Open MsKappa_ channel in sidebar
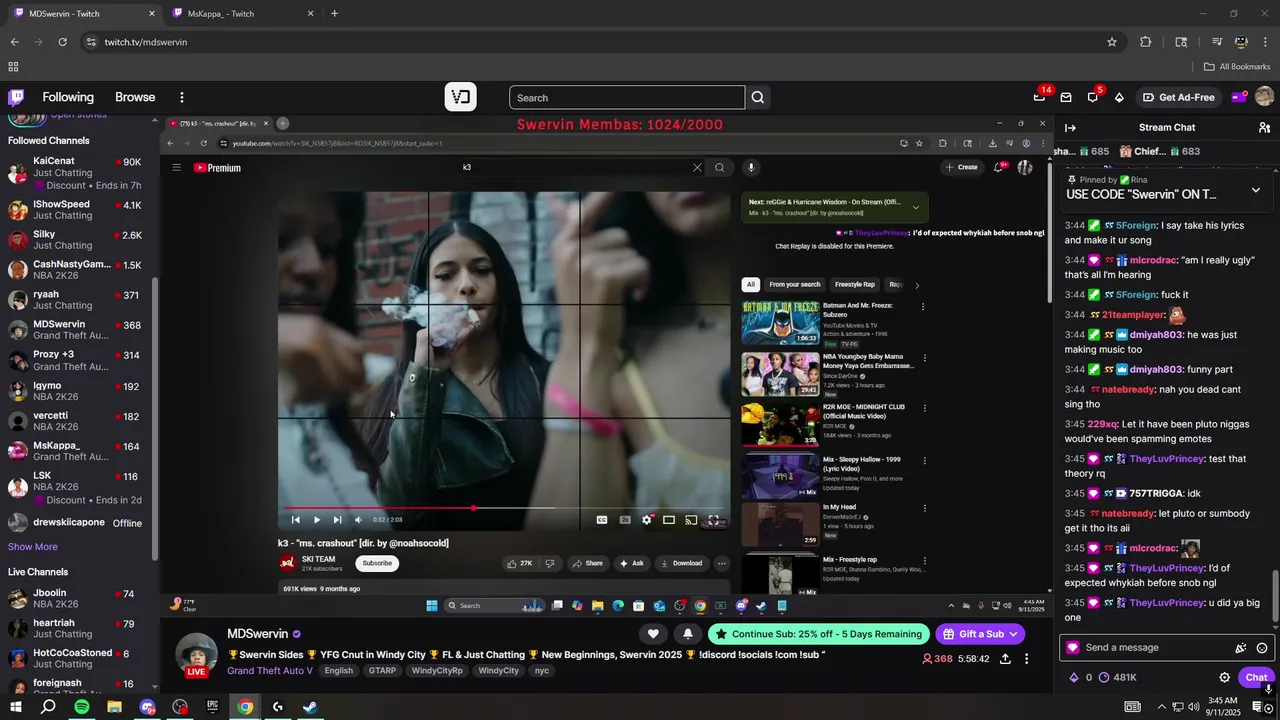Image resolution: width=1280 pixels, height=720 pixels. click(x=78, y=451)
